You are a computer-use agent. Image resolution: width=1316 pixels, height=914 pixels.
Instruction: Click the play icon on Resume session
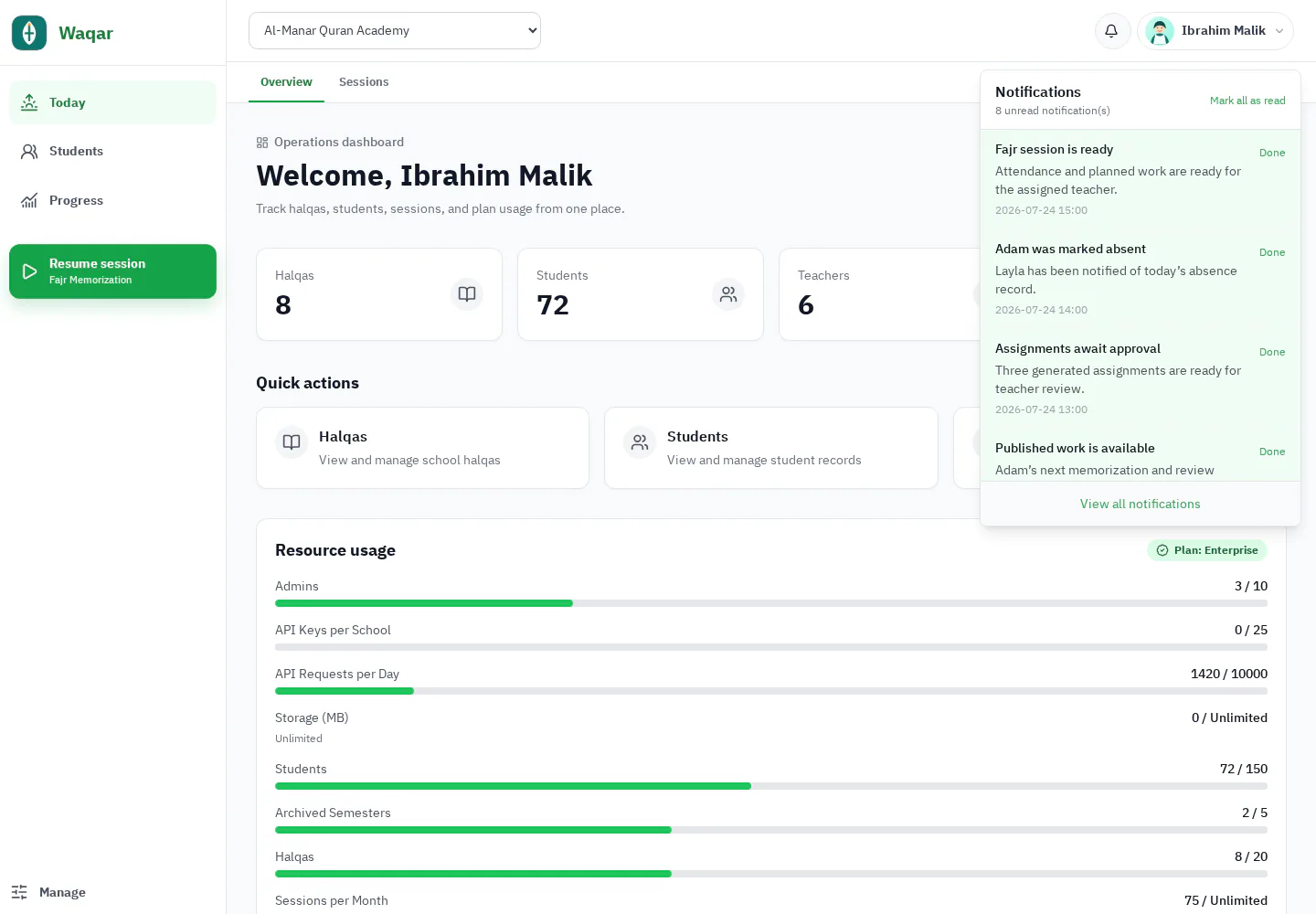click(29, 271)
